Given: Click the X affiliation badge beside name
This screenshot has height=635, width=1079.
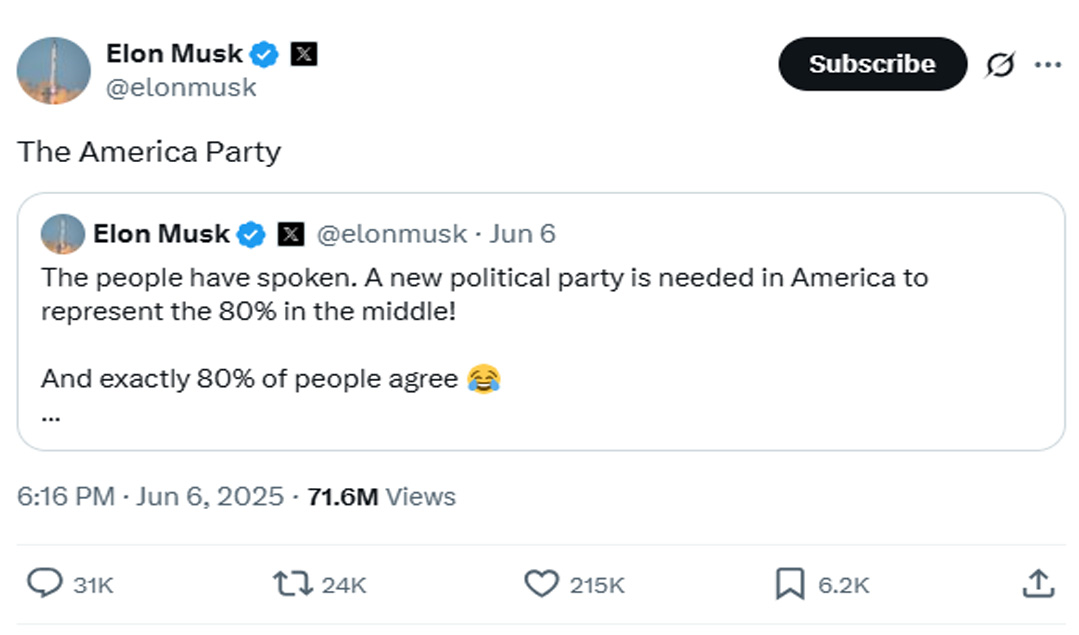Looking at the screenshot, I should [303, 54].
